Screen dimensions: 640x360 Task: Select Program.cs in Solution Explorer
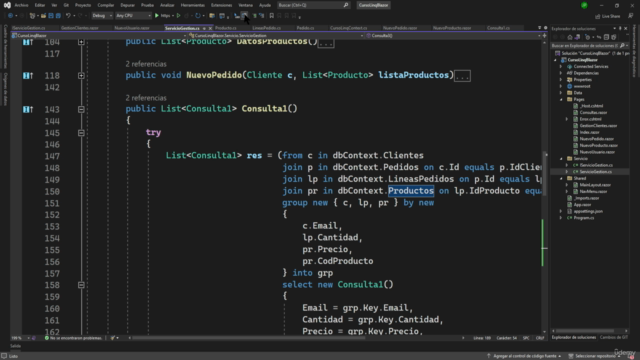pyautogui.click(x=584, y=218)
